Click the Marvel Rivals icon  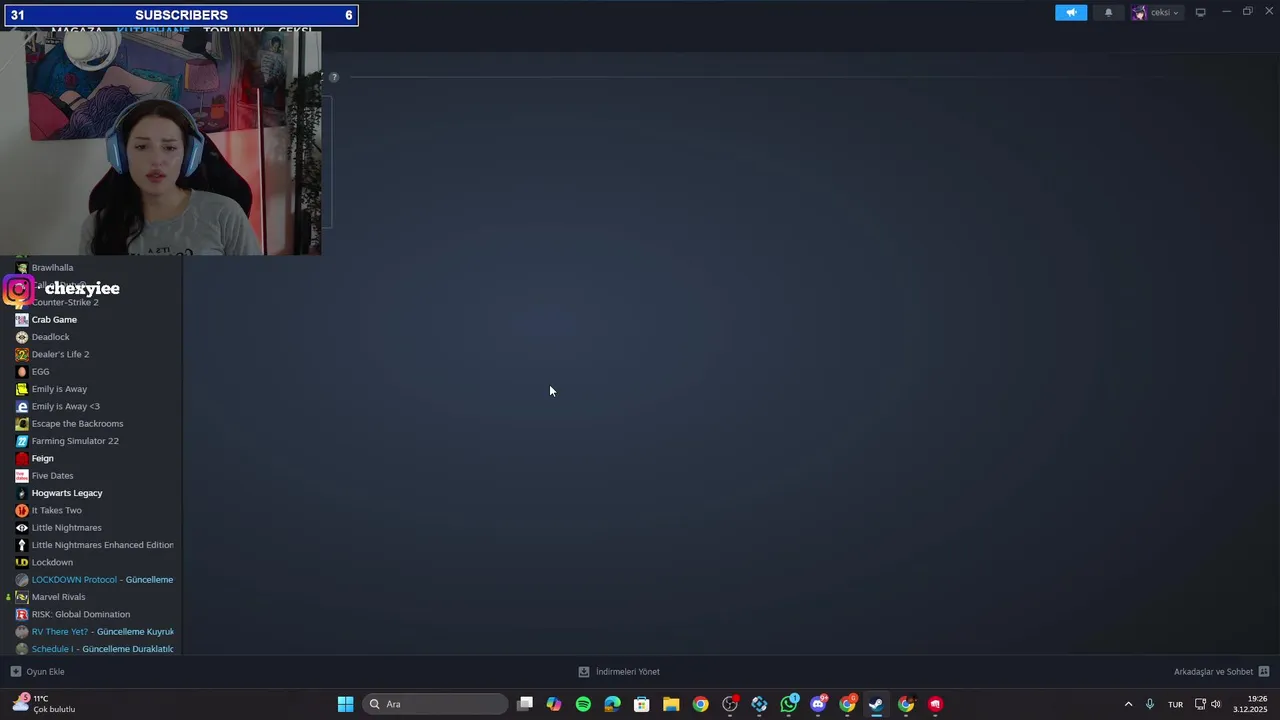22,597
